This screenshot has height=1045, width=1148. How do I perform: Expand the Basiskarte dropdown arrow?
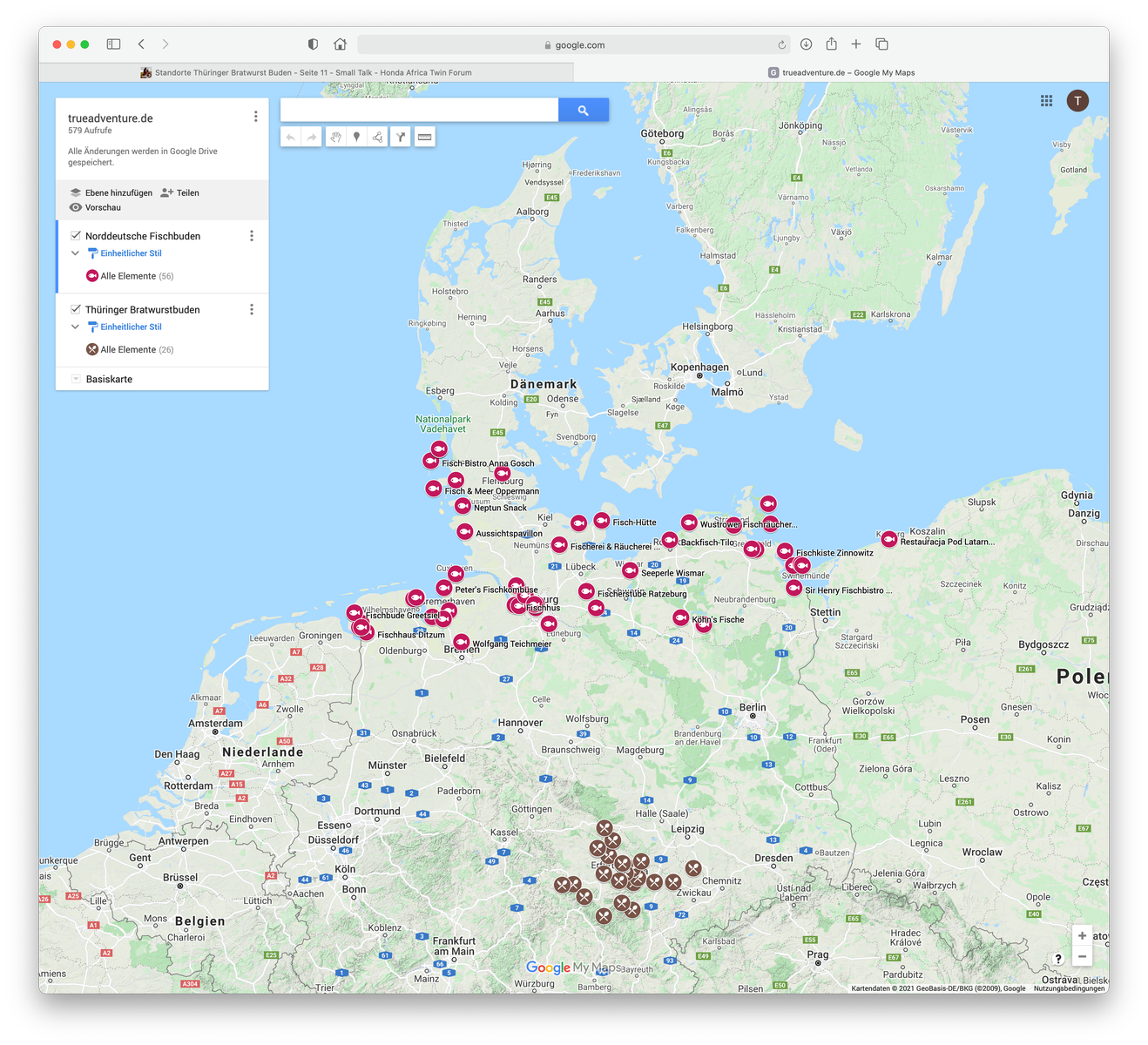tap(76, 379)
